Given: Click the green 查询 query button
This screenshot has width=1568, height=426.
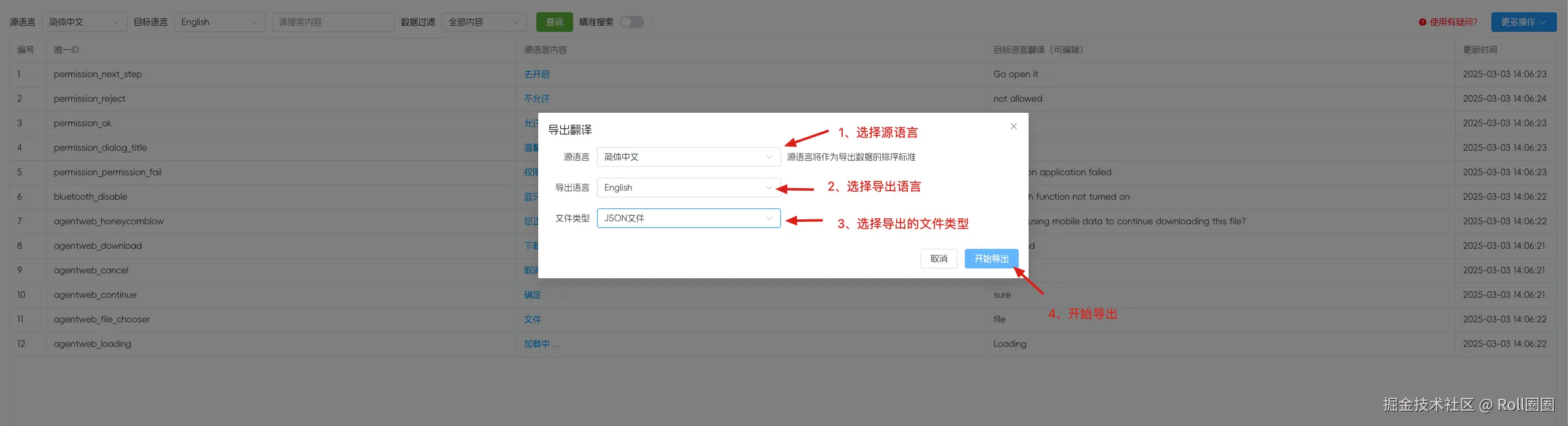Looking at the screenshot, I should tap(554, 22).
